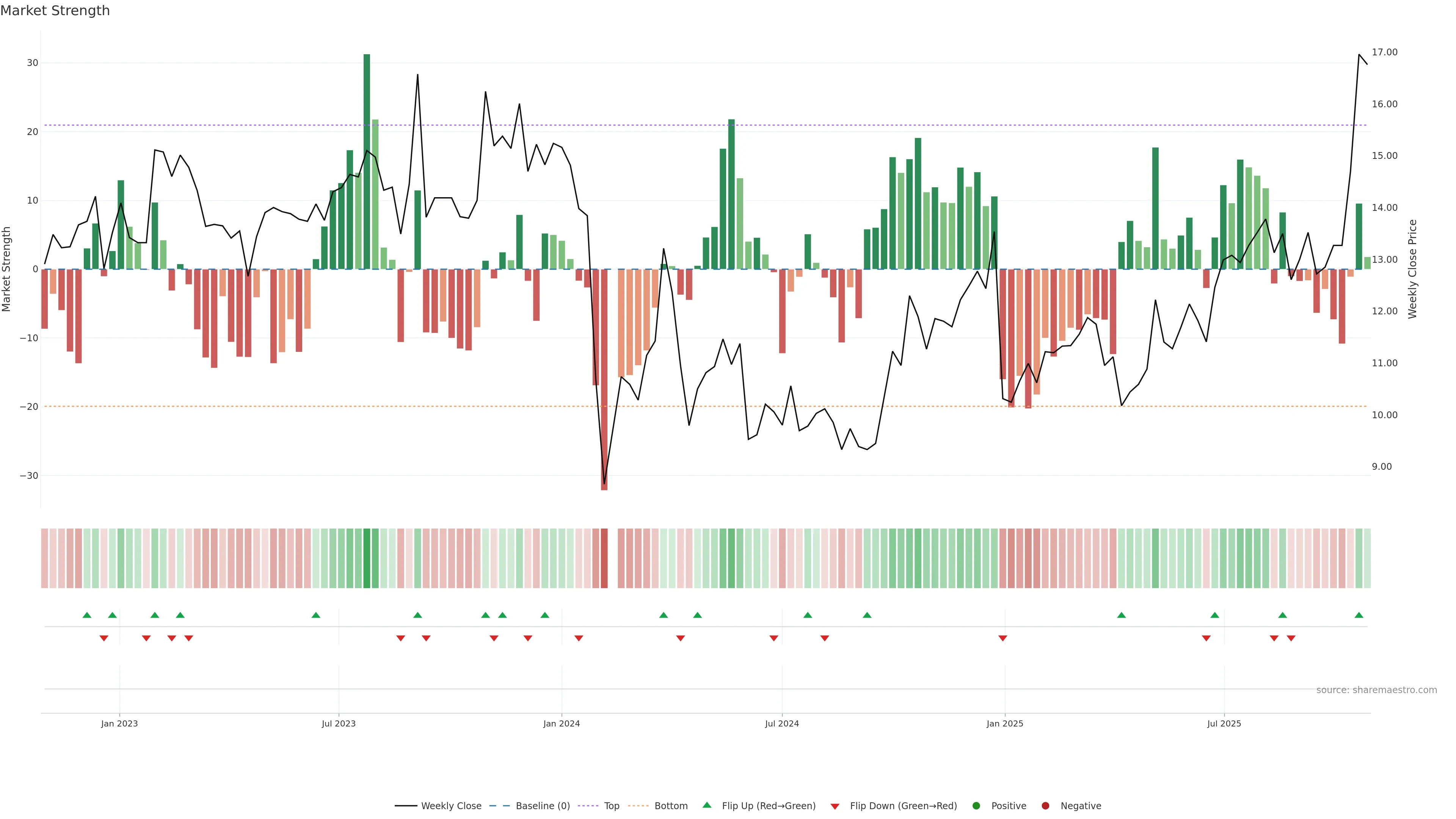Click the Jan 2024 x-axis label

(x=561, y=723)
